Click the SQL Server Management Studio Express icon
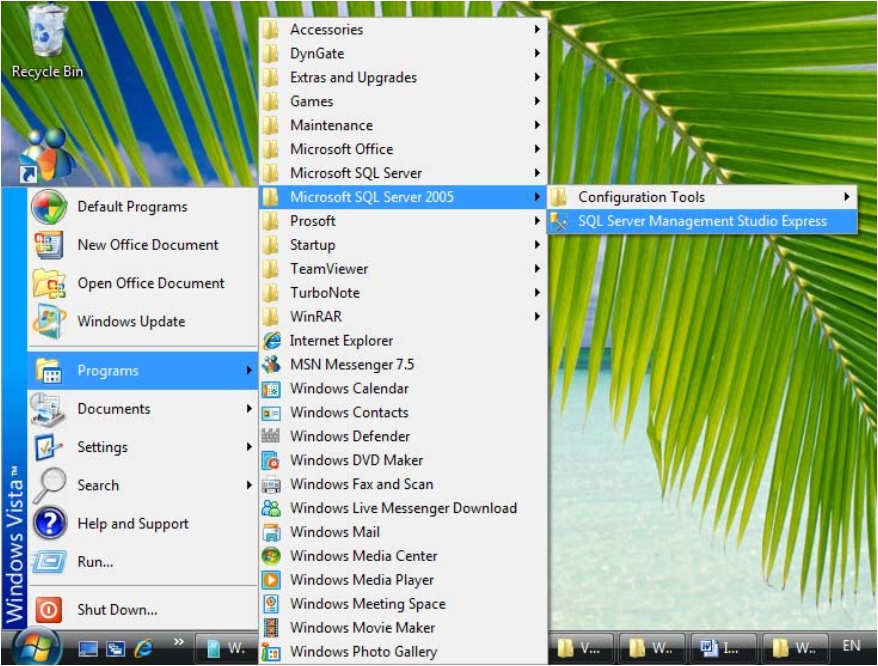This screenshot has width=878, height=666. [x=559, y=221]
